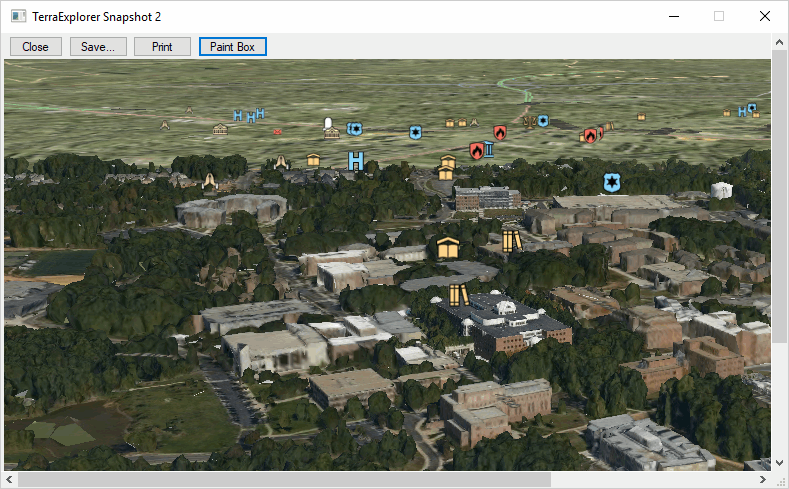Viewport: 789px width, 489px height.
Task: Select the lone fire marker left of scales
Action: click(x=500, y=132)
